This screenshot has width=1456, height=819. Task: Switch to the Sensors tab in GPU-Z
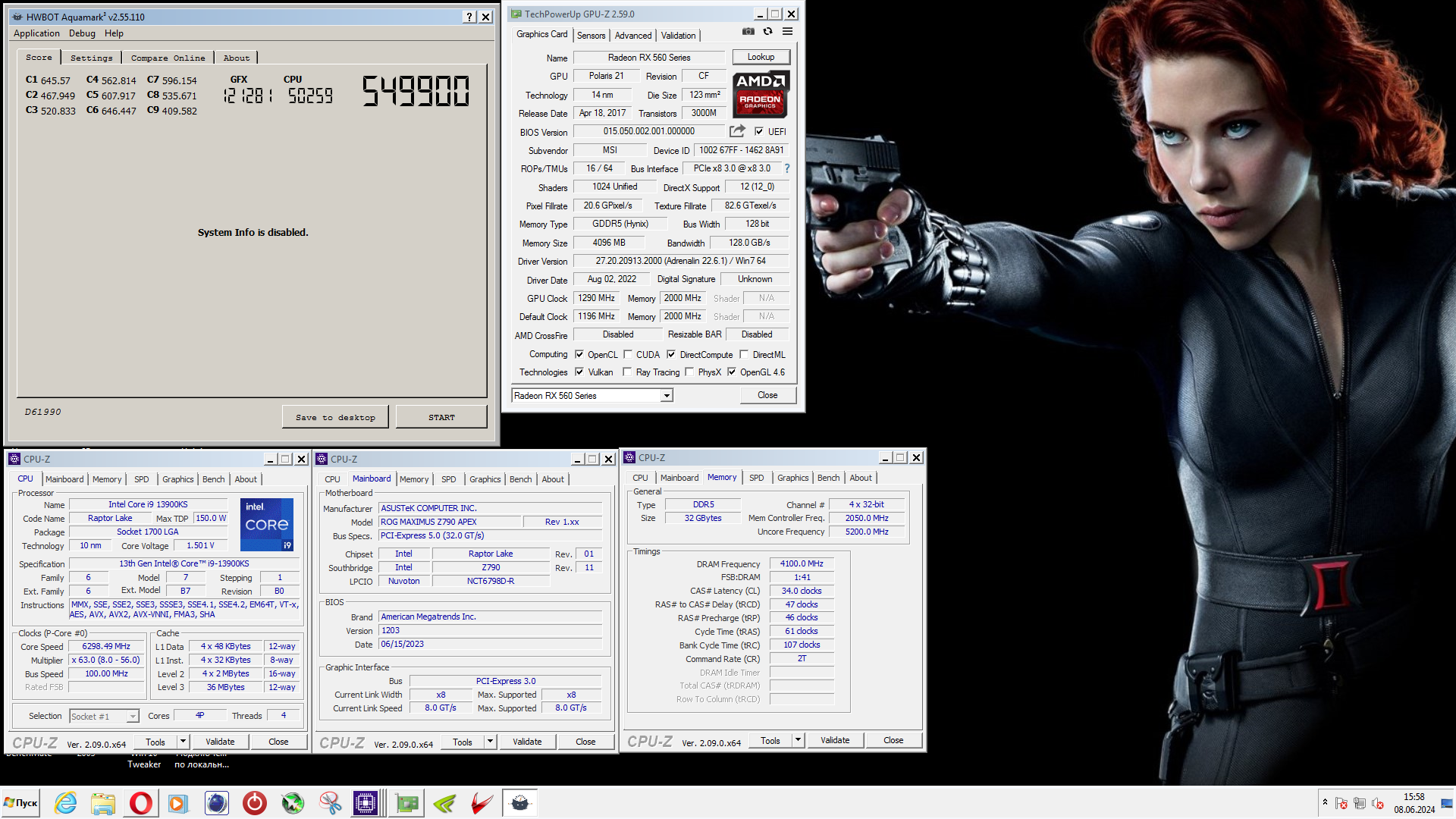pyautogui.click(x=591, y=35)
